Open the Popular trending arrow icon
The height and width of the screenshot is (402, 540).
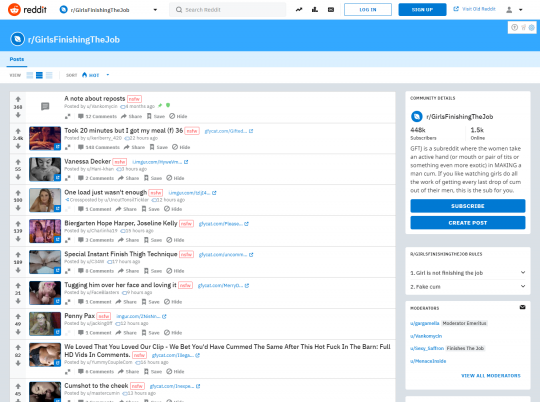[299, 10]
